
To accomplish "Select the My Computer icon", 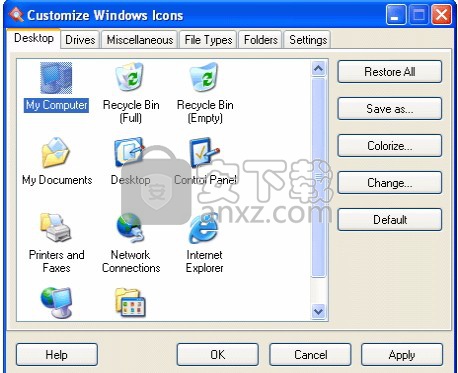I will [56, 78].
